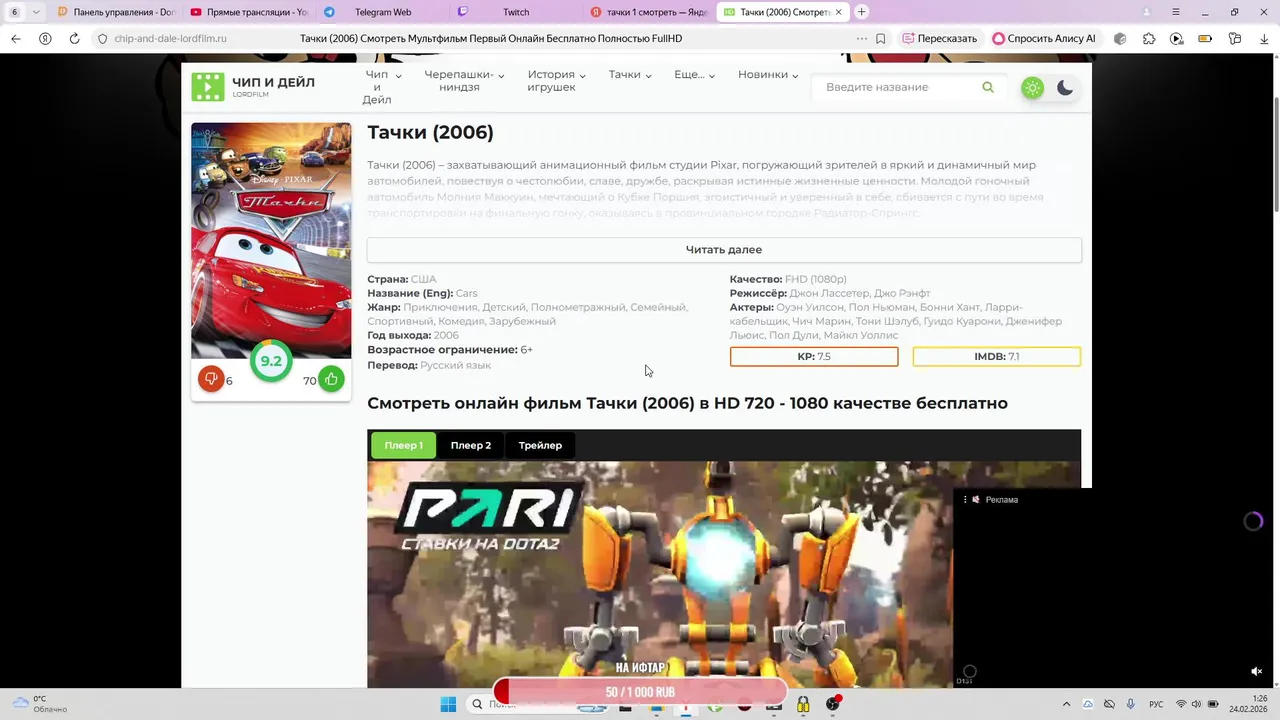Open the three-dot menu in address bar

tap(862, 38)
